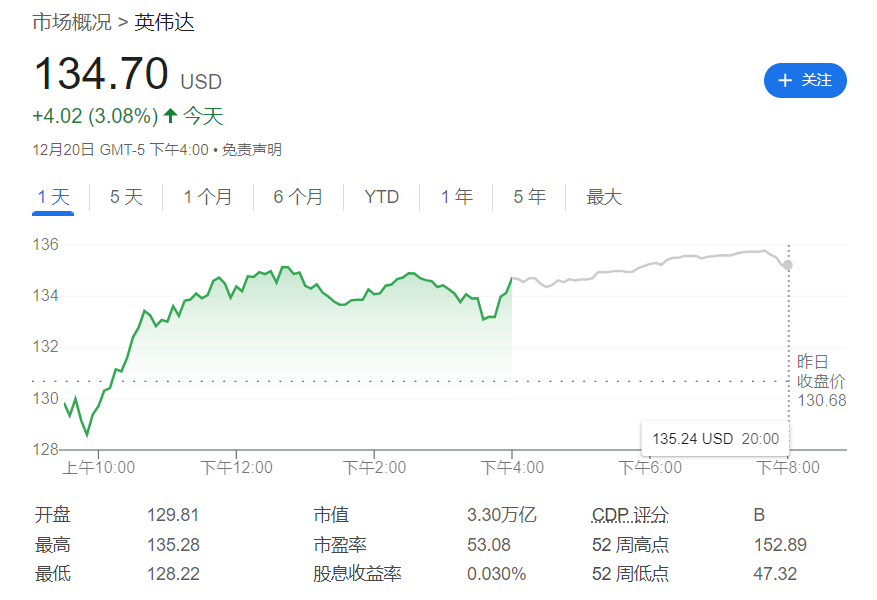Select the 1 天 time range tab
The image size is (877, 600).
coord(53,197)
